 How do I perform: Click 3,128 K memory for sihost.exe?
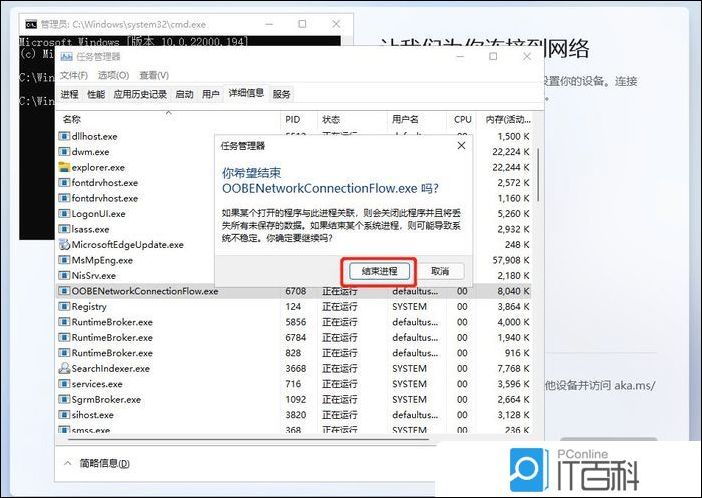[x=513, y=415]
